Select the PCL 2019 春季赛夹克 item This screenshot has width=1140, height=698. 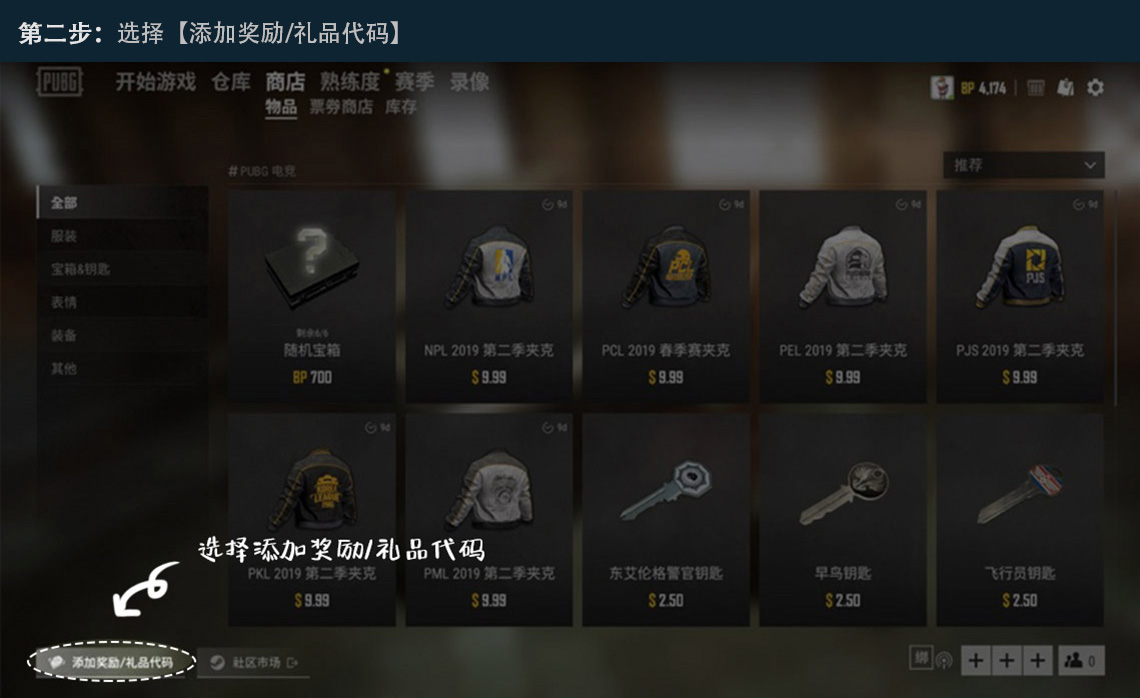[666, 297]
